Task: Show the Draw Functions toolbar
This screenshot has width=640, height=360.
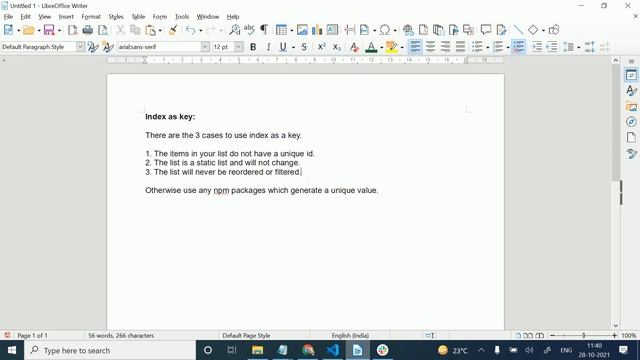Action: [x=554, y=30]
